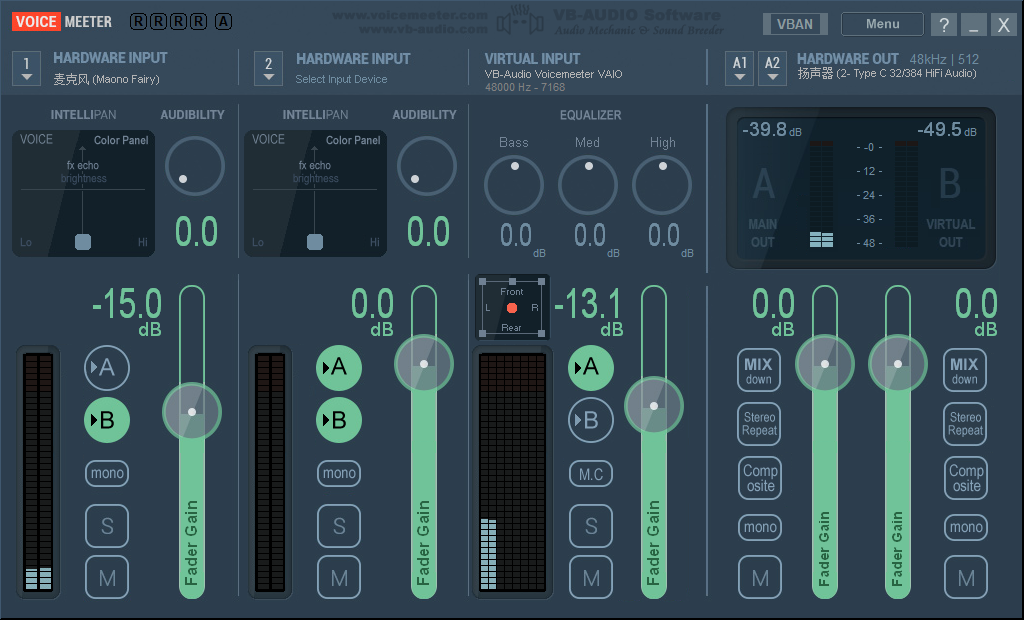This screenshot has width=1024, height=620.
Task: Click Maono Fairy microphone device name
Action: click(x=106, y=79)
